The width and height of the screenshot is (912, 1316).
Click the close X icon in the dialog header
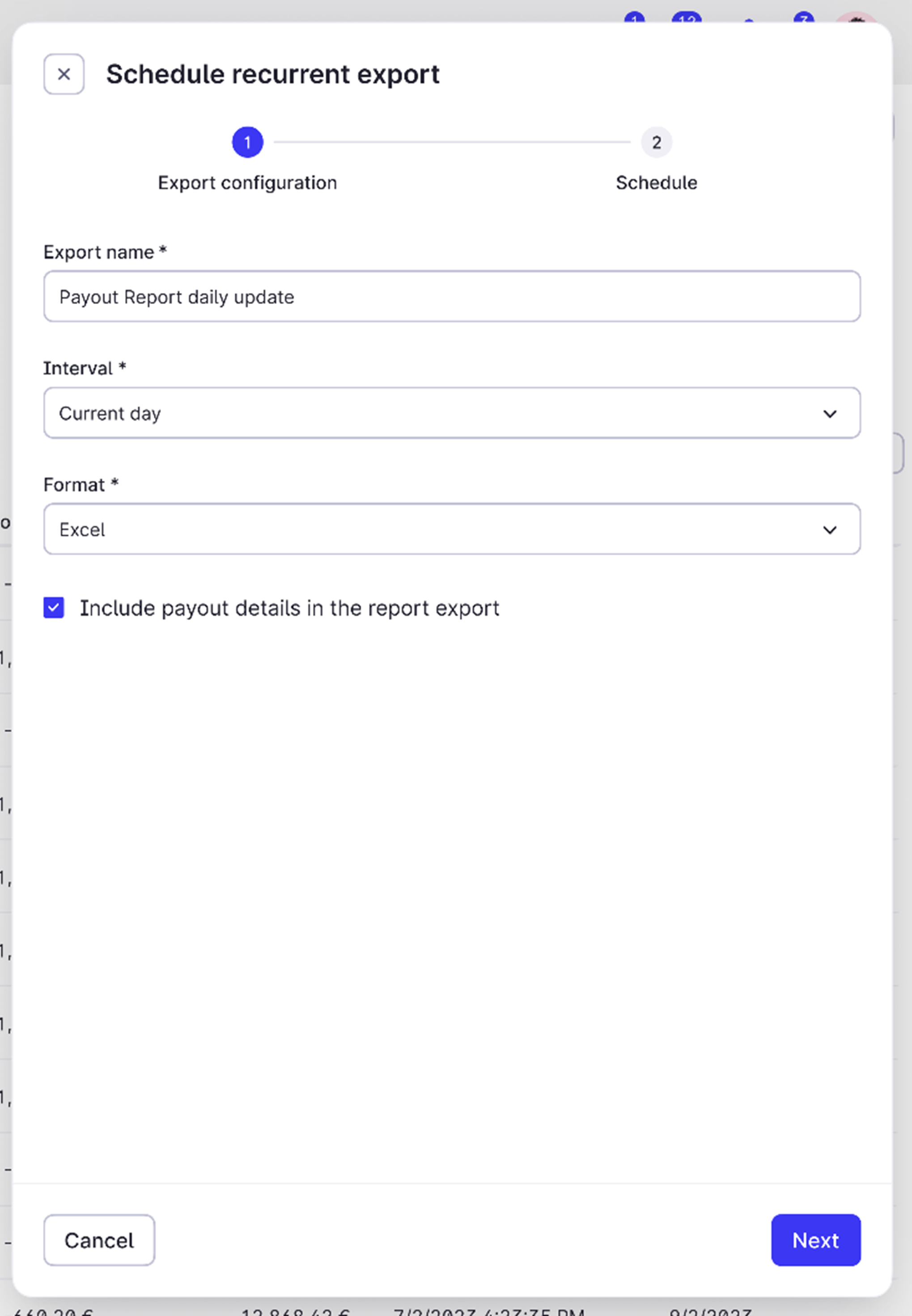[64, 74]
